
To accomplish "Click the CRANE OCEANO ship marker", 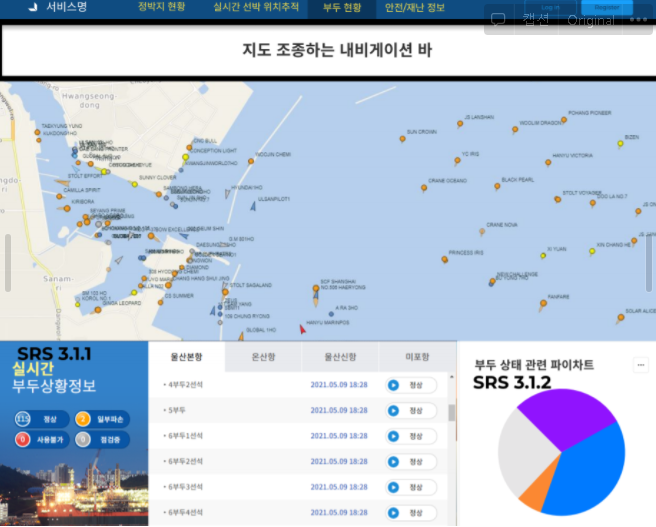I will tap(424, 188).
